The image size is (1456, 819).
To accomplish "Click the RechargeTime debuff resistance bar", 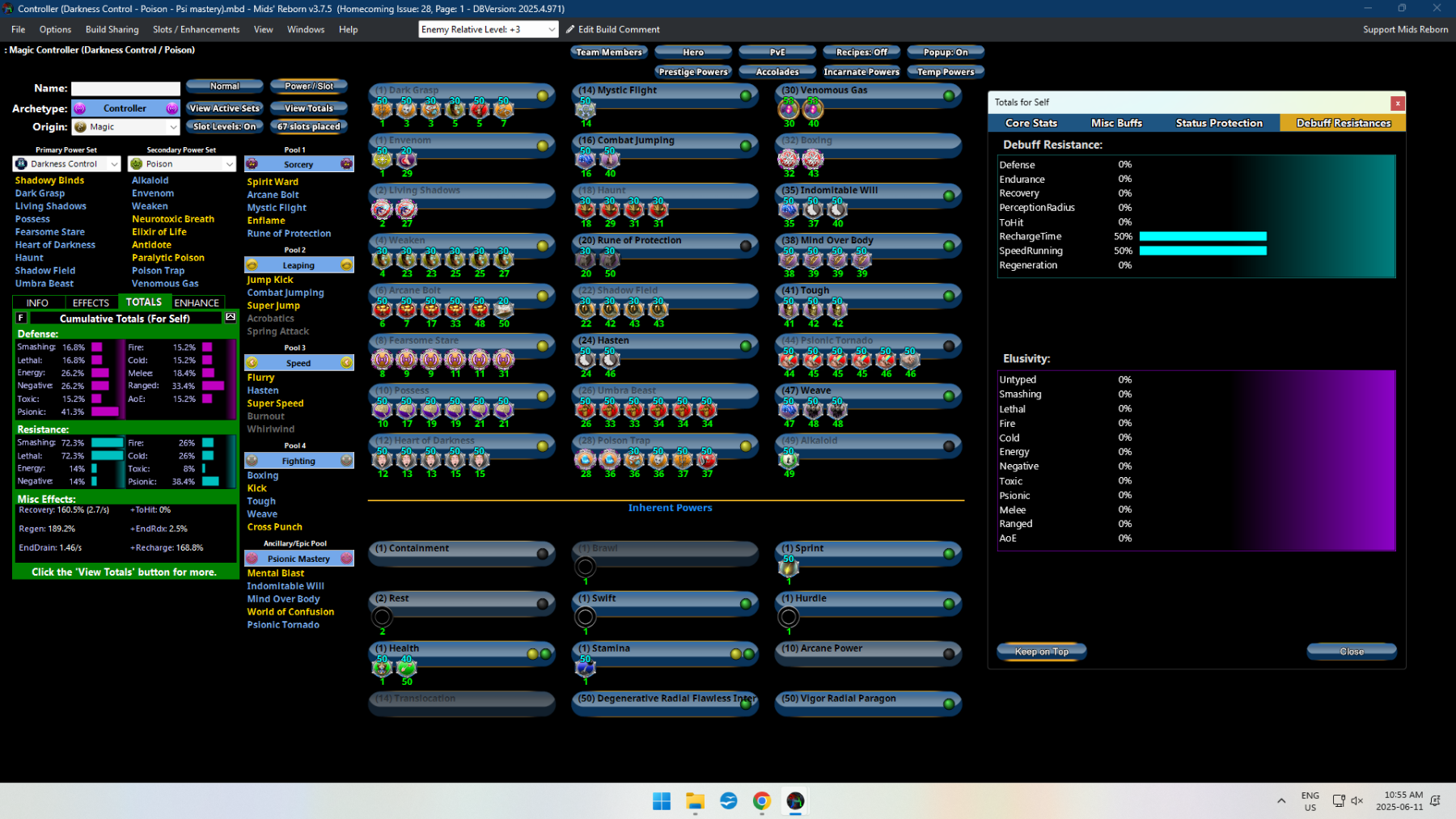I will point(1203,237).
